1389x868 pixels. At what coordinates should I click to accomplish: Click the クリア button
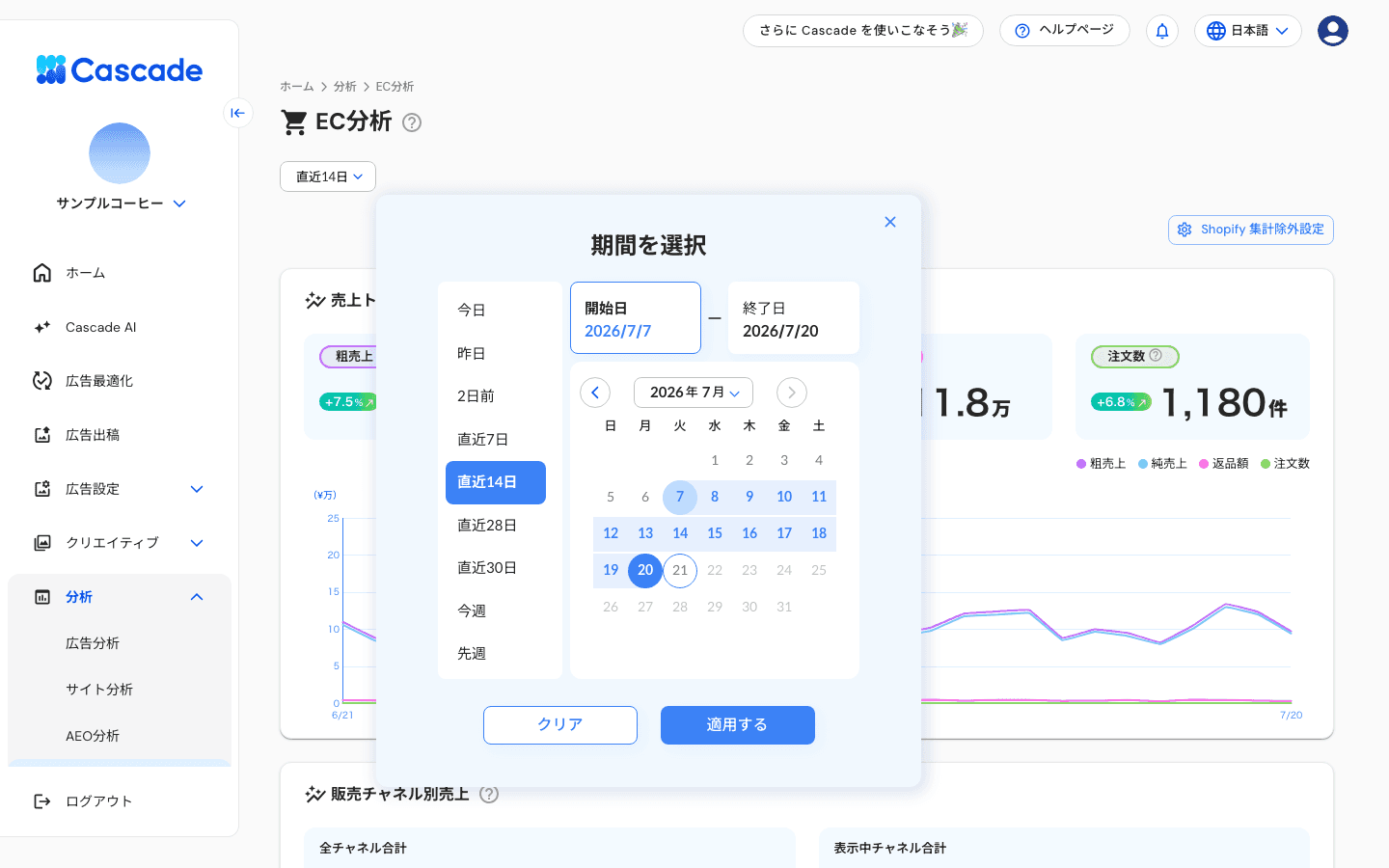point(560,725)
